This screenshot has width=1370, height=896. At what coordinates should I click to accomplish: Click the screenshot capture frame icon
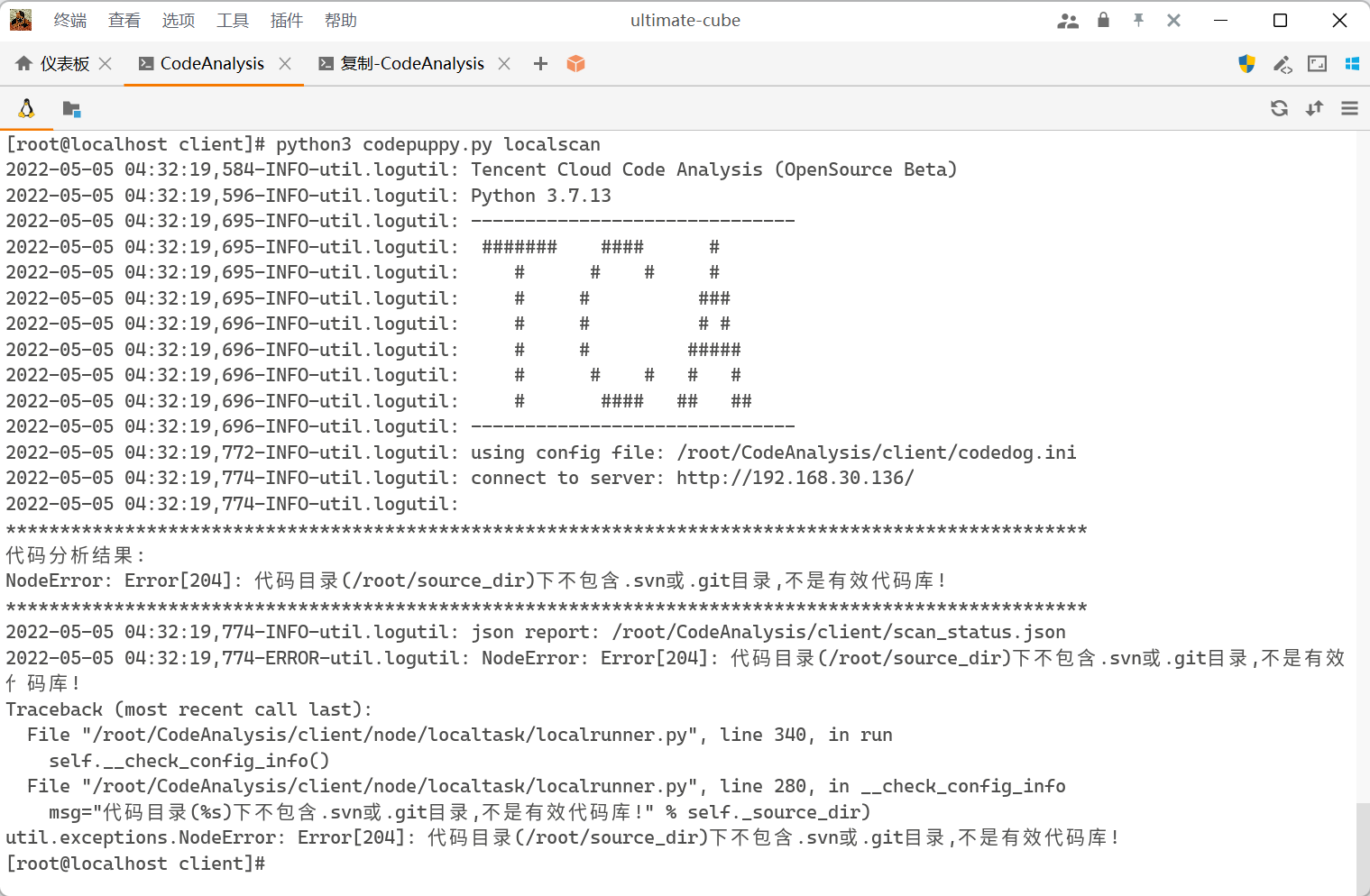(1317, 64)
